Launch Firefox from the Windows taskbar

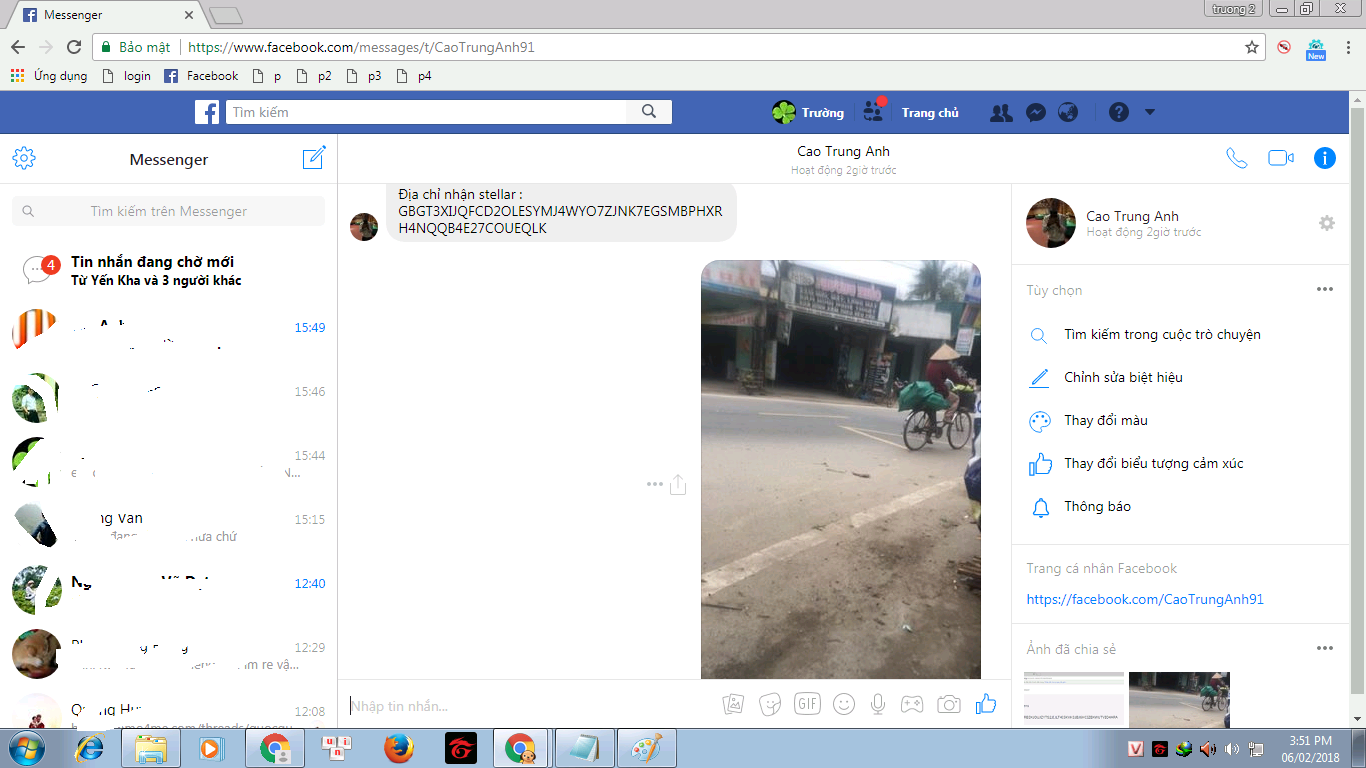tap(399, 748)
